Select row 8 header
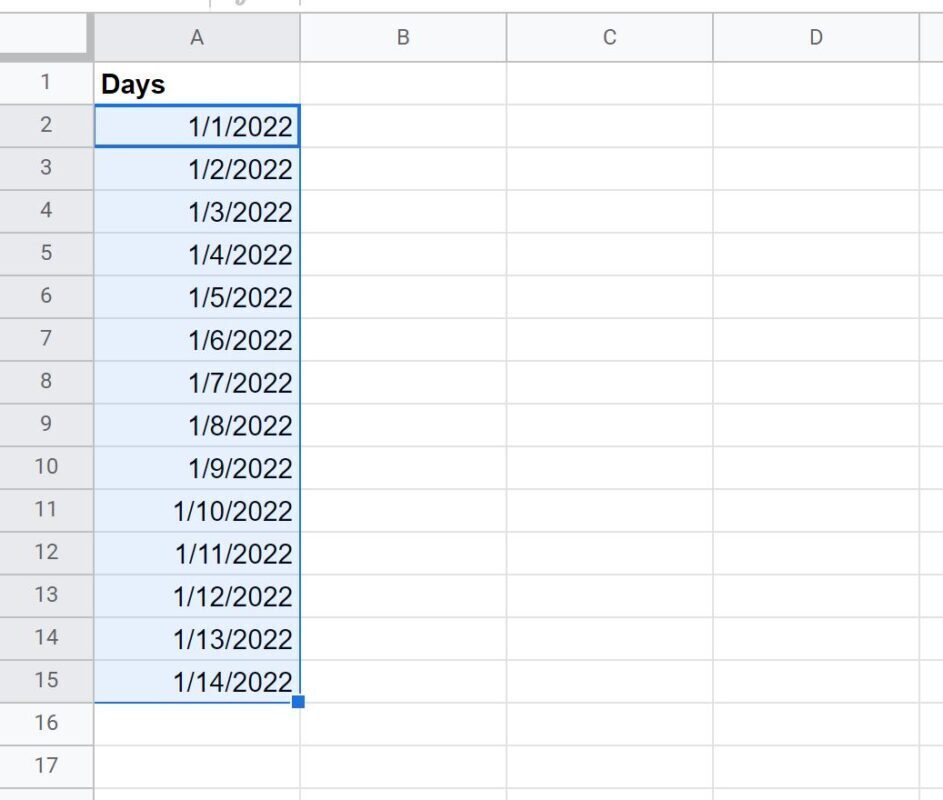Screen dimensions: 943x800 (46, 383)
